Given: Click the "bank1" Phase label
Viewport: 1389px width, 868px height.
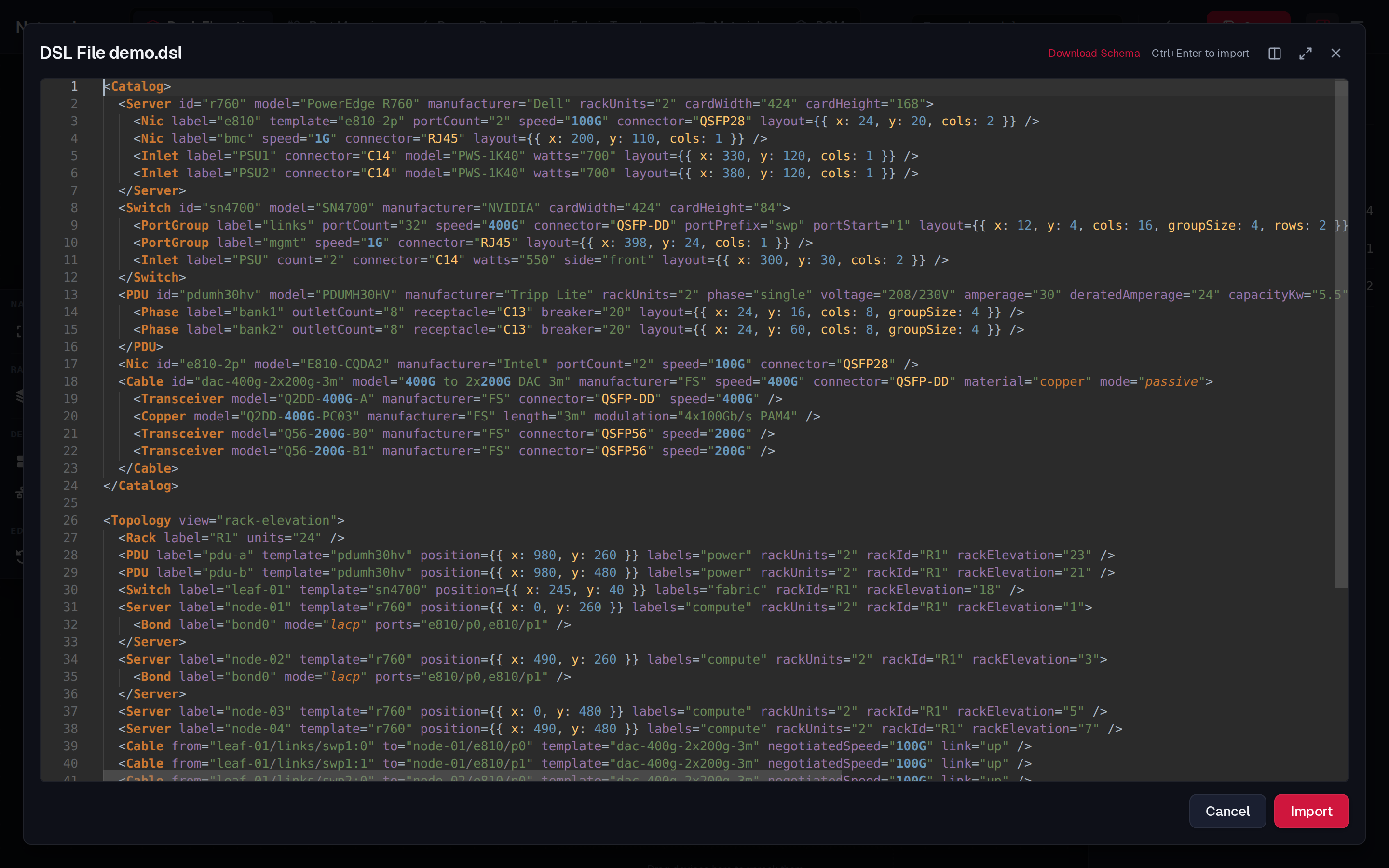Looking at the screenshot, I should (x=258, y=312).
